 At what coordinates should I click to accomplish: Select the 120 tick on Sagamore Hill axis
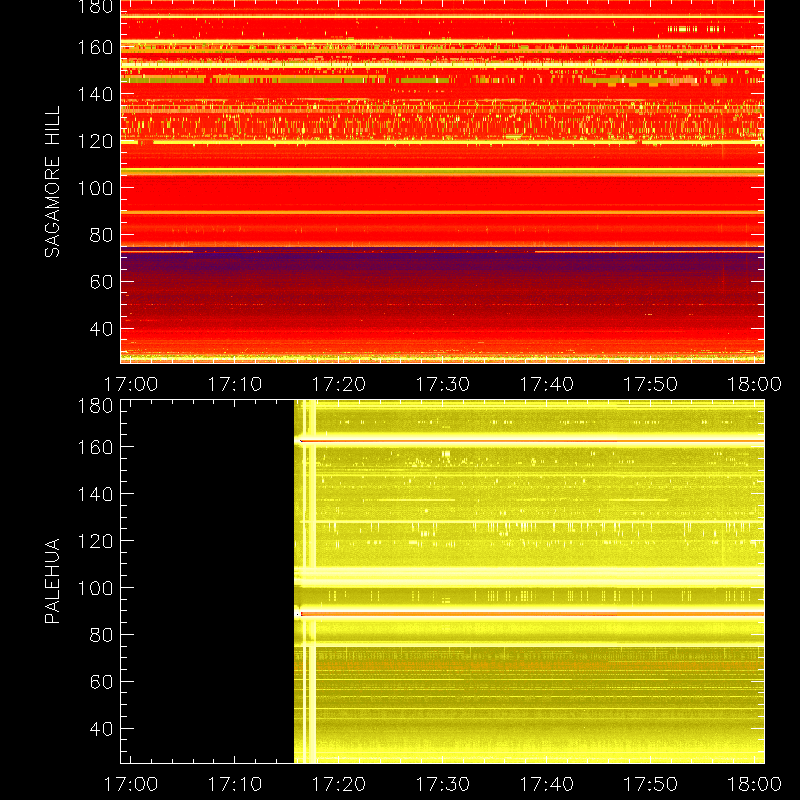95,141
